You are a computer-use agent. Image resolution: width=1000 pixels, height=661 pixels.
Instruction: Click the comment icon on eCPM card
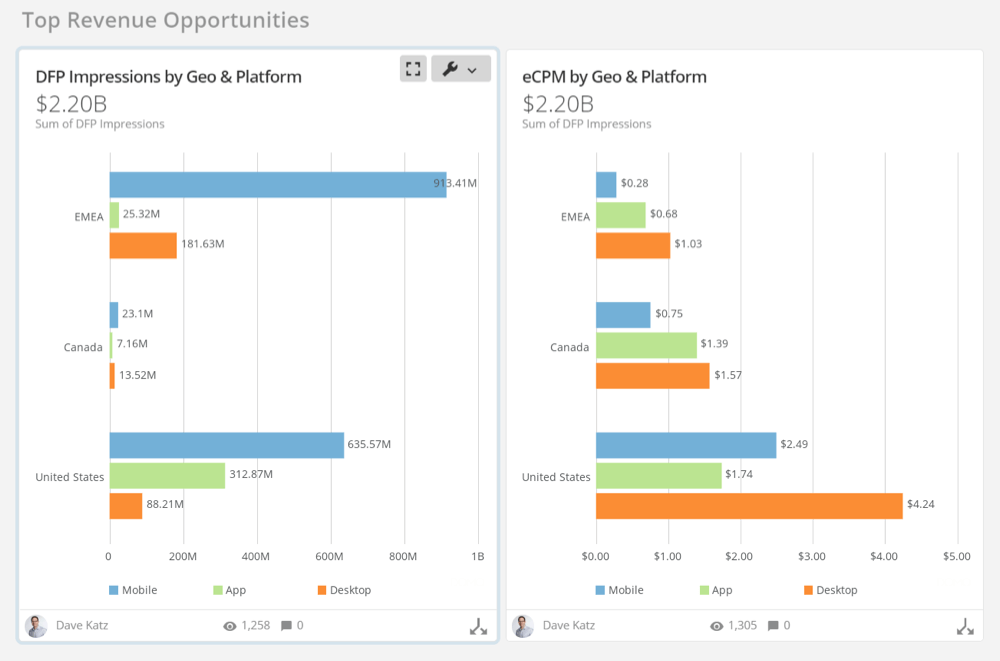pyautogui.click(x=773, y=626)
